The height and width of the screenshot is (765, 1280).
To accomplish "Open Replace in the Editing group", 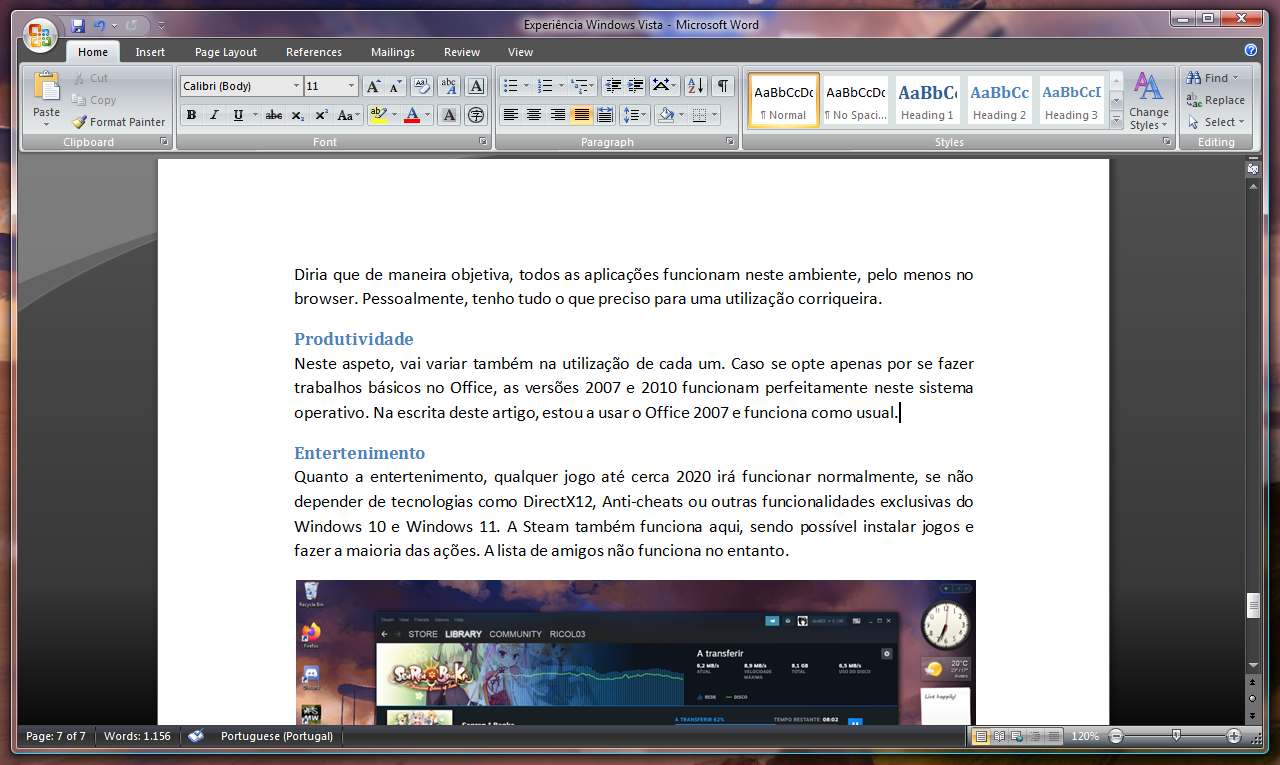I will tap(1216, 100).
